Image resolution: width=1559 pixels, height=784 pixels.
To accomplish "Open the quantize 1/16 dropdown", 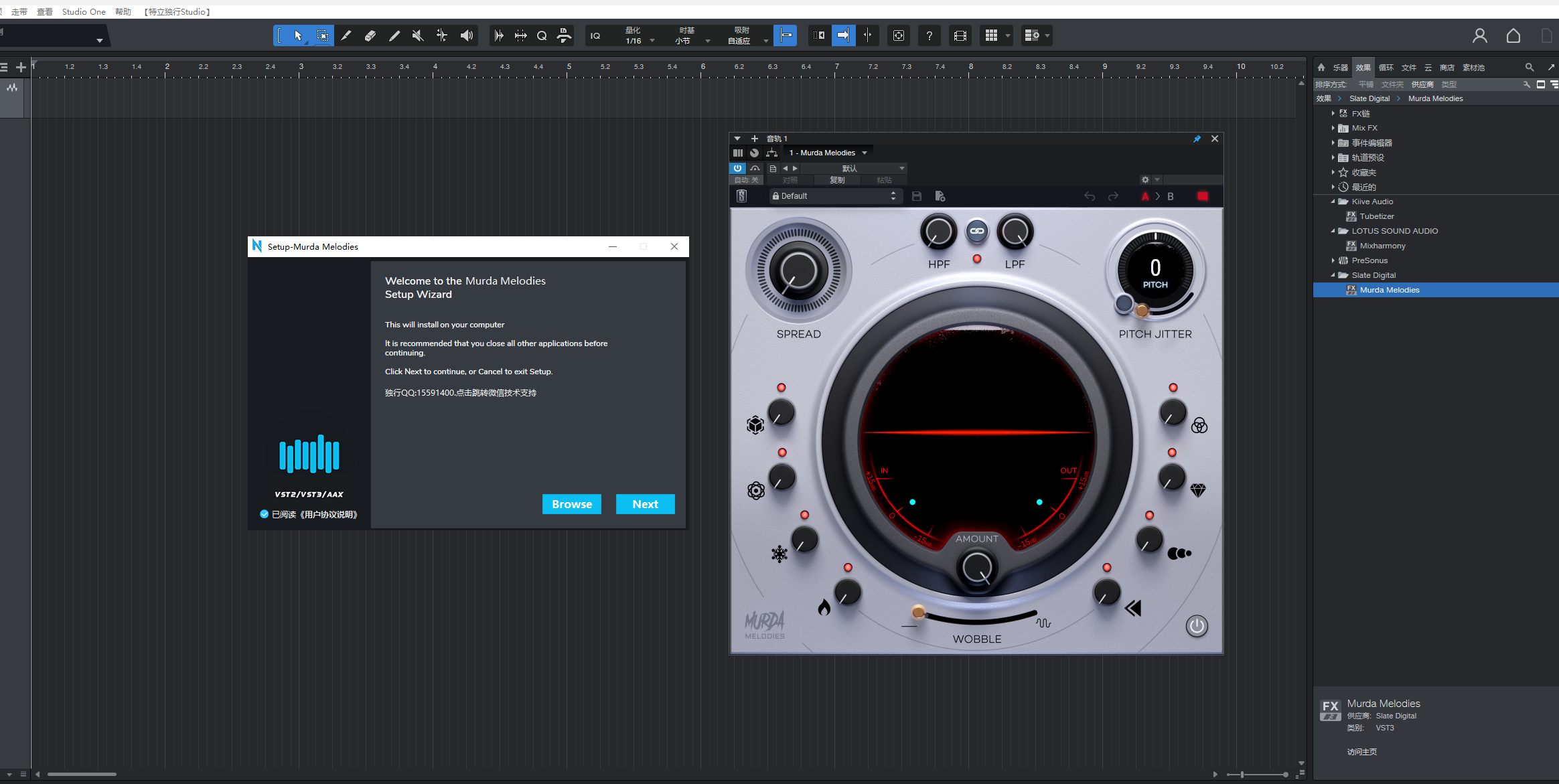I will (x=640, y=41).
